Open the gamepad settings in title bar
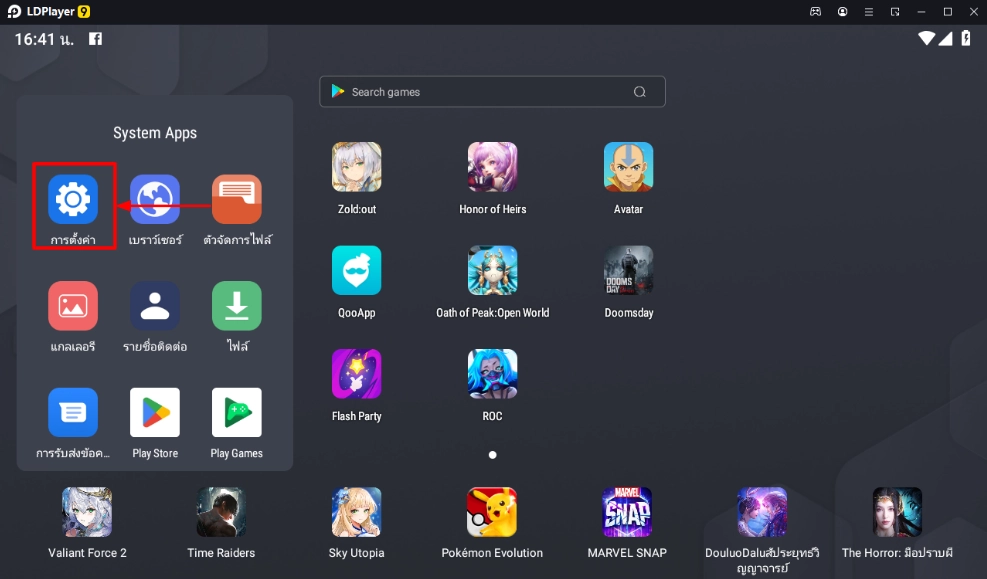 [816, 12]
